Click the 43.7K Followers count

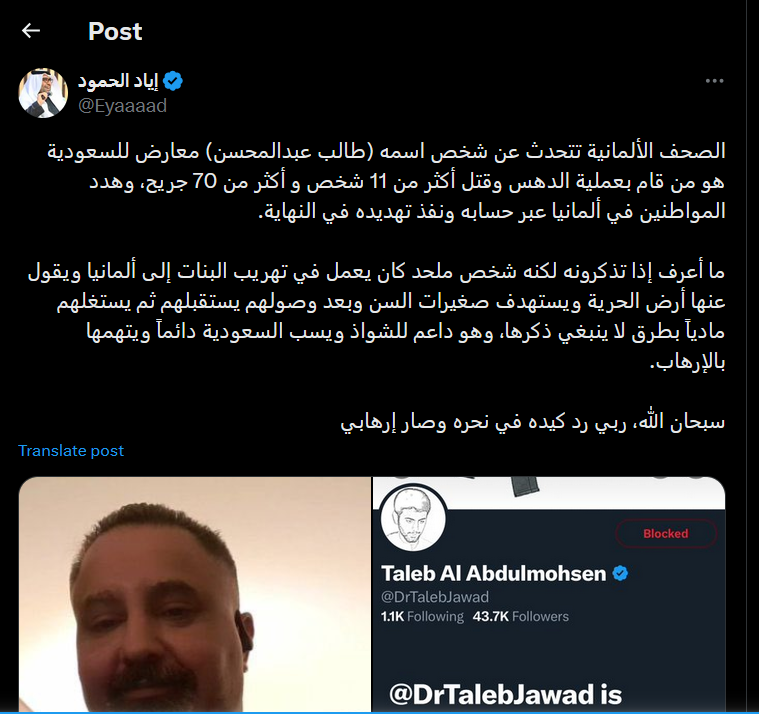tap(520, 616)
